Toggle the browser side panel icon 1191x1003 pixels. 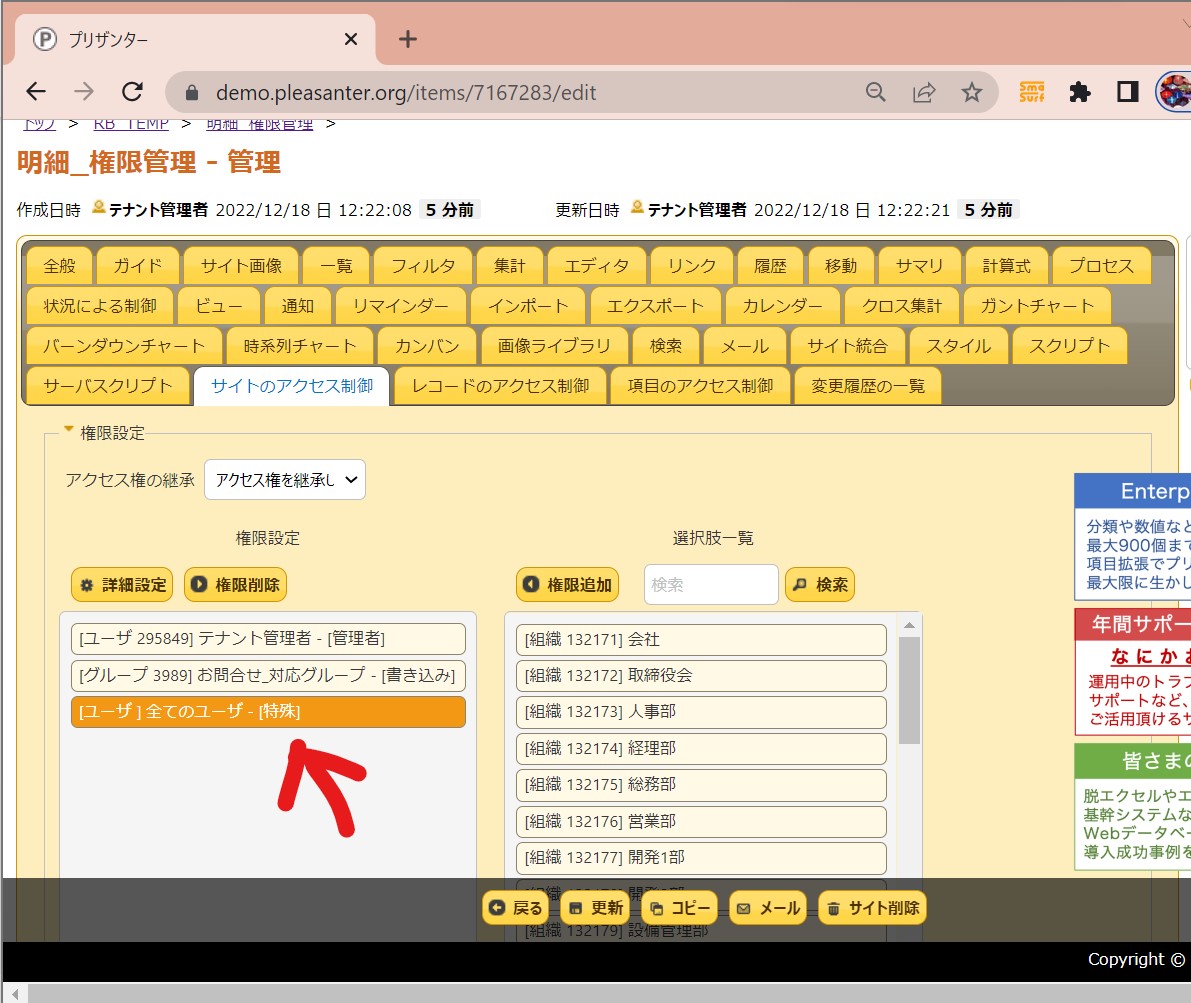1128,92
